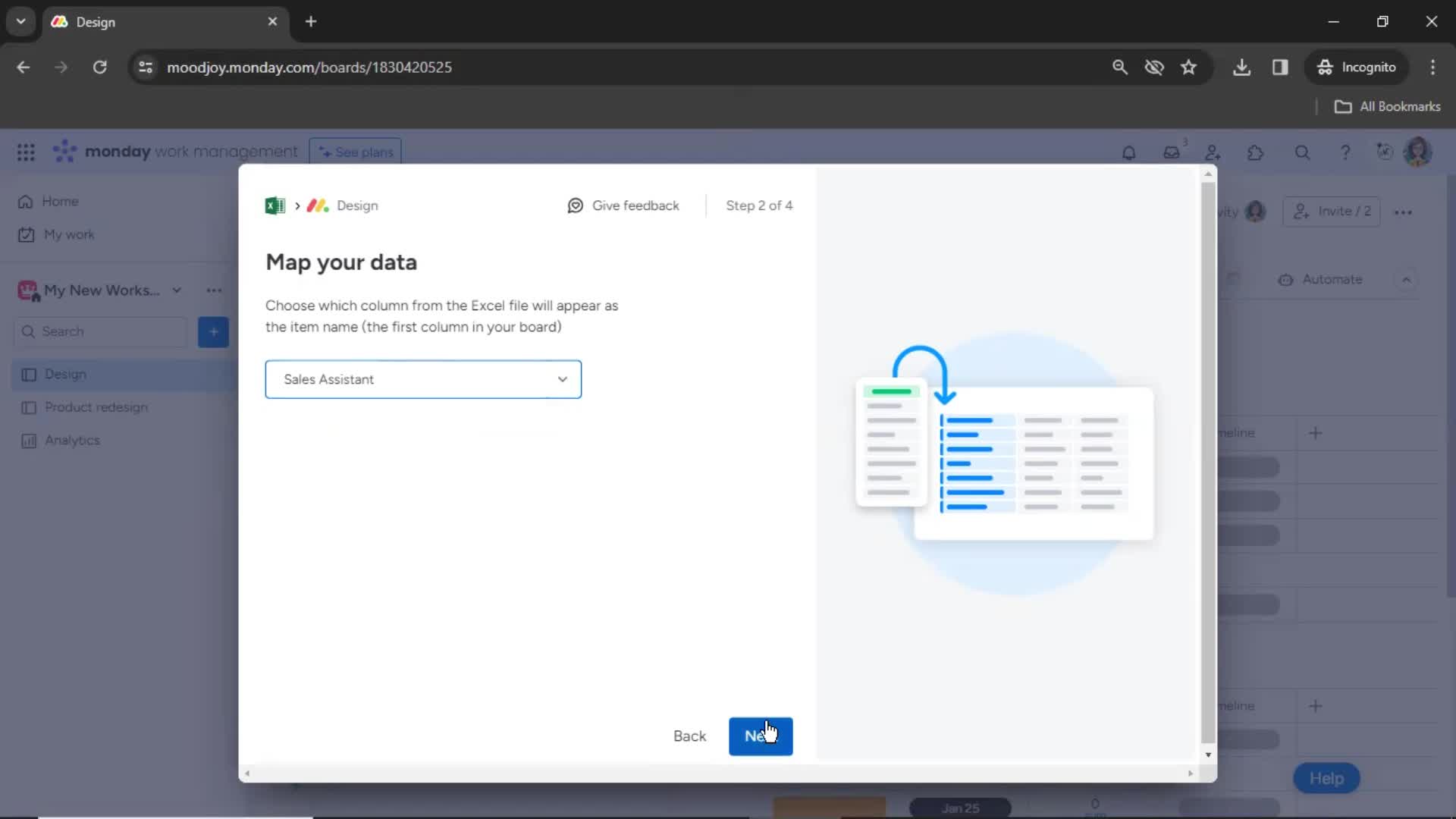
Task: Click the Design breadcrumb label
Action: (357, 206)
